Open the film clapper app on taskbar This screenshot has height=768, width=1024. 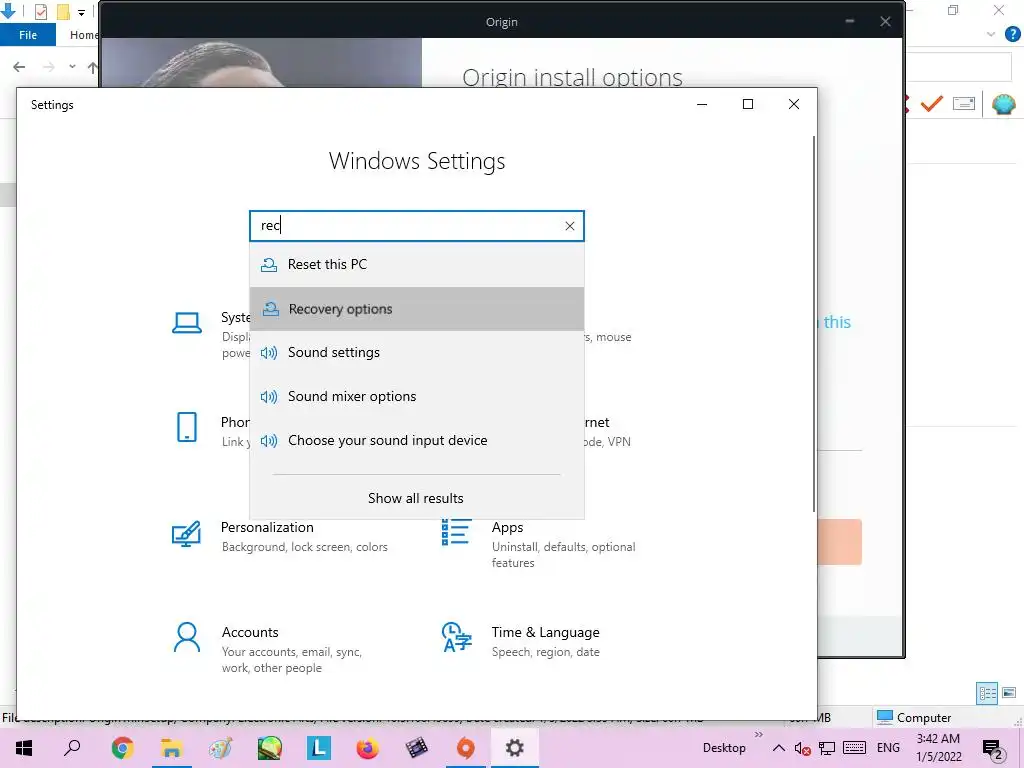tap(417, 748)
